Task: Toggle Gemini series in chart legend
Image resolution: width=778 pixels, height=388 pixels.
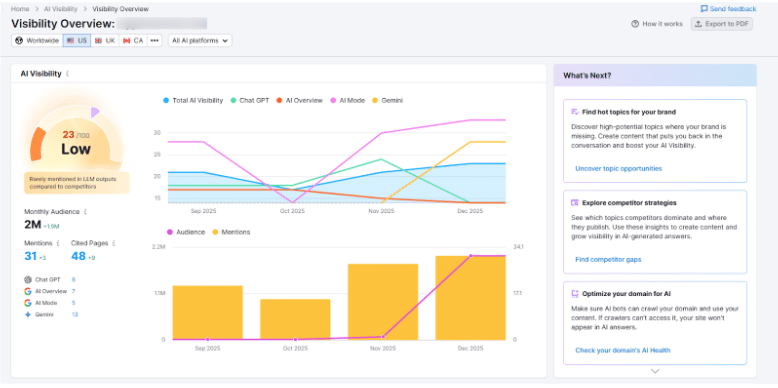Action: pyautogui.click(x=388, y=100)
